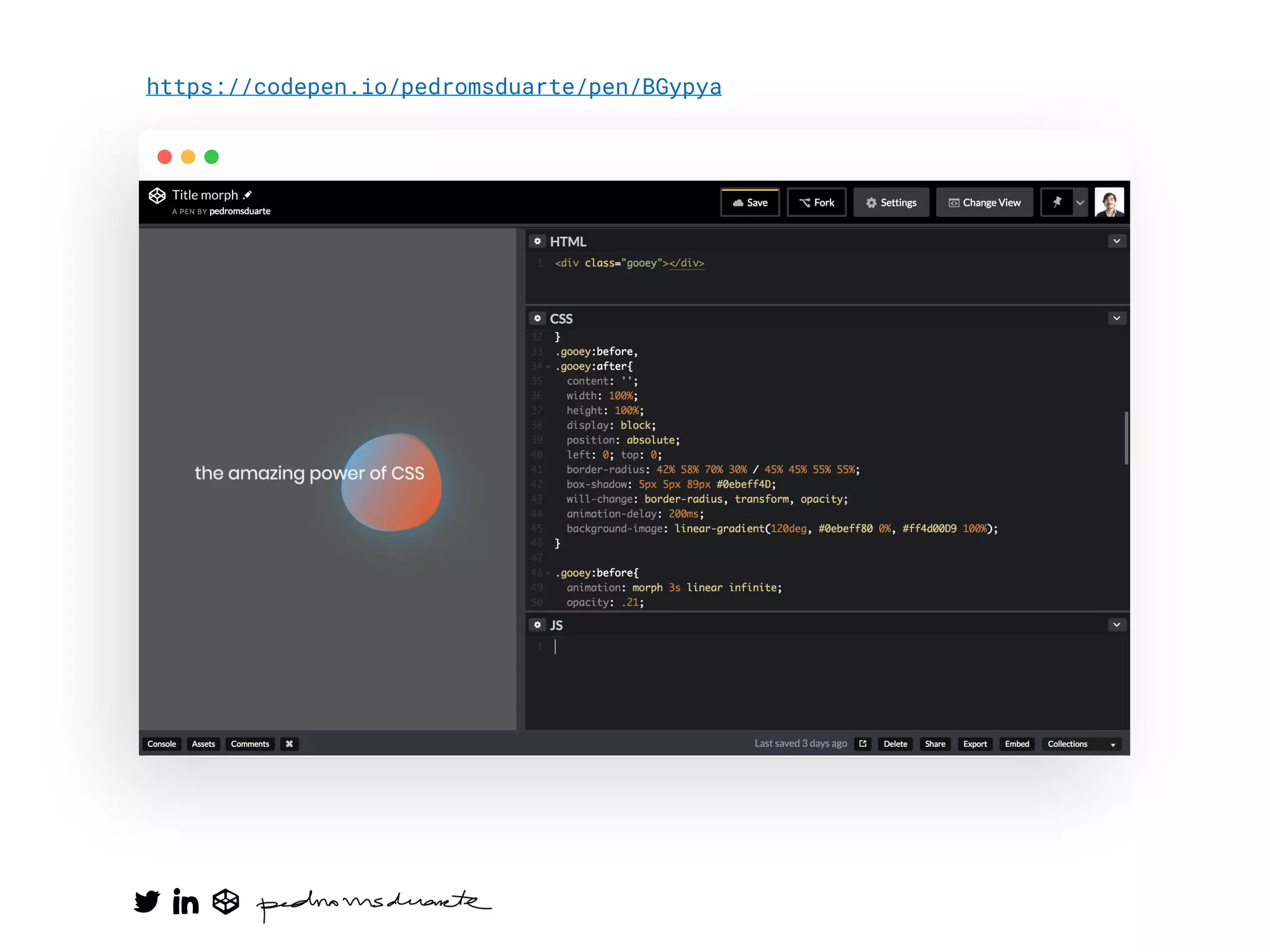Fold CSS code at line 48

pos(548,573)
